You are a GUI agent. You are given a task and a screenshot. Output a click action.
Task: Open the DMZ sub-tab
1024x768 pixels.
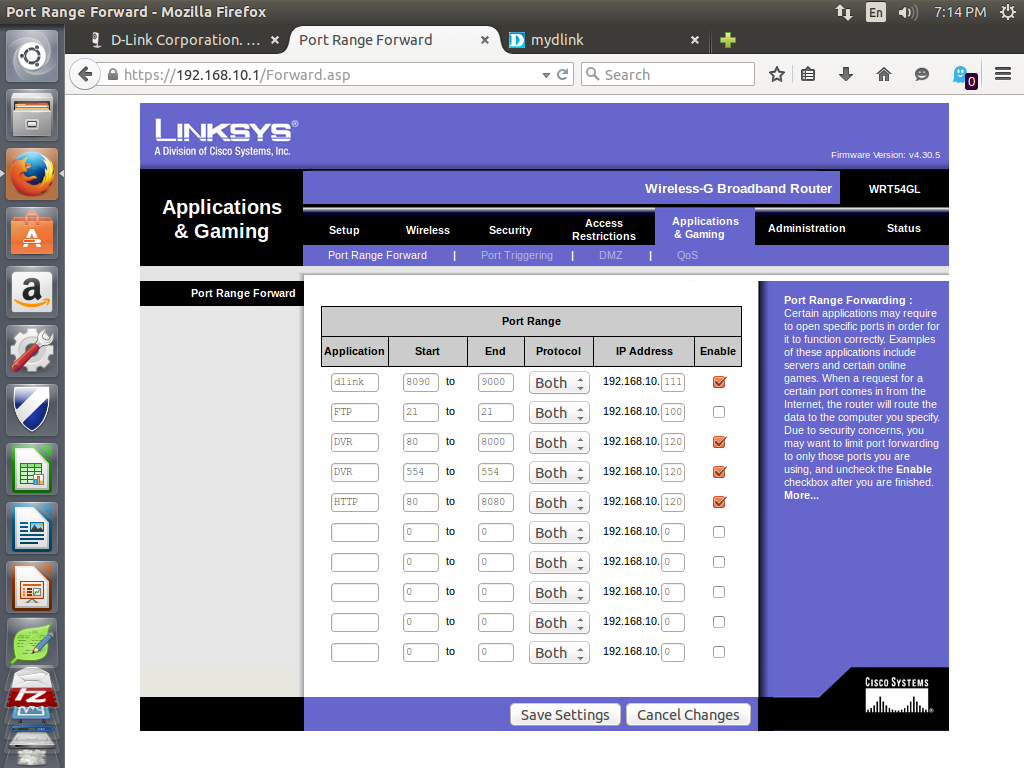click(611, 255)
